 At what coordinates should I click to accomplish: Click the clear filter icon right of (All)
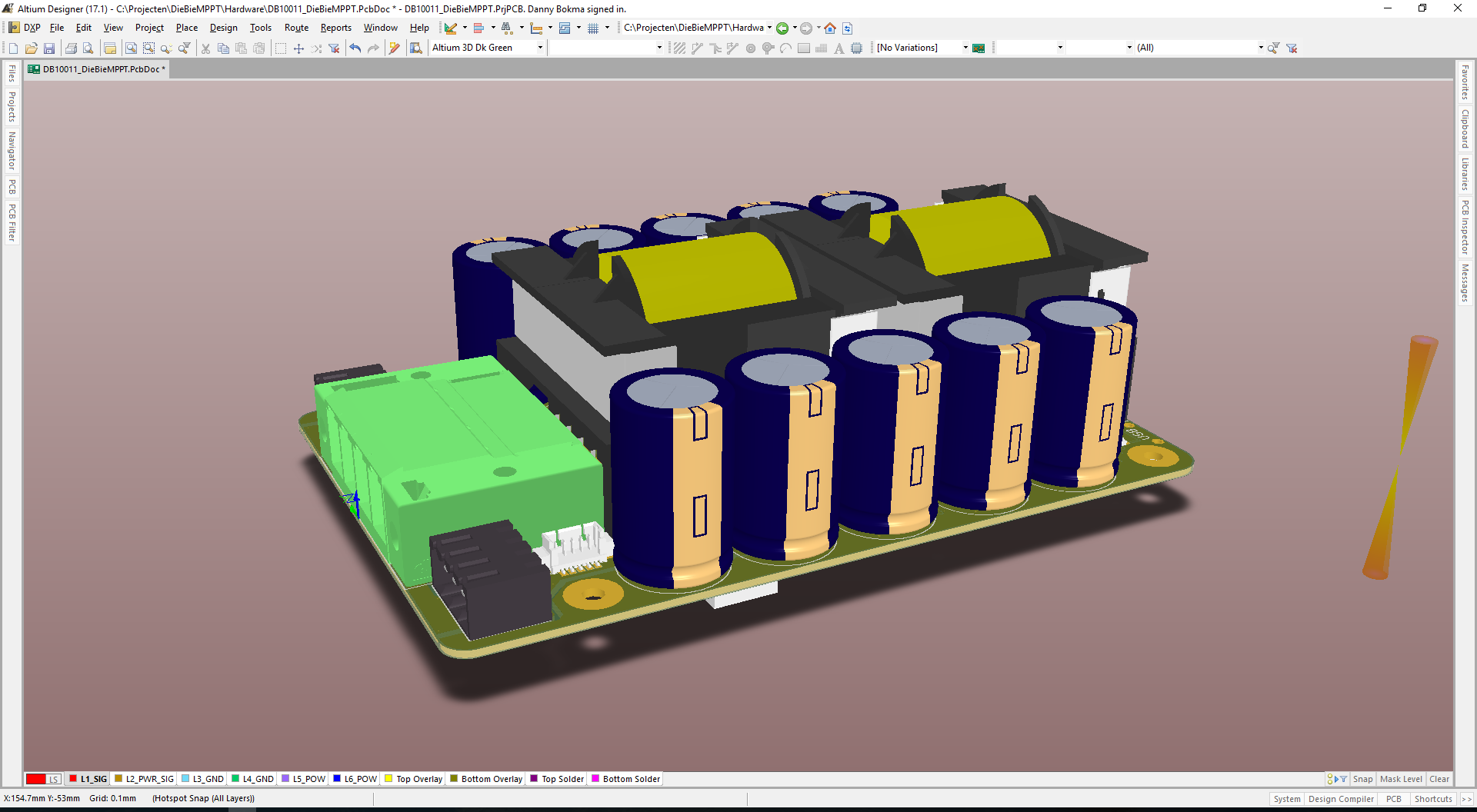tap(1292, 48)
